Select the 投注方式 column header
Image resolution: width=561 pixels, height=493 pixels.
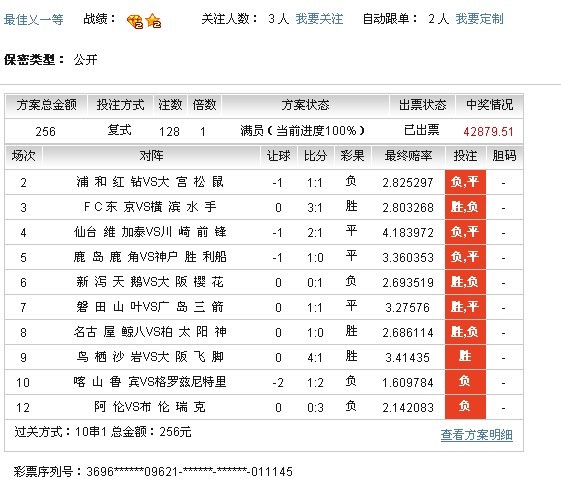pyautogui.click(x=120, y=105)
